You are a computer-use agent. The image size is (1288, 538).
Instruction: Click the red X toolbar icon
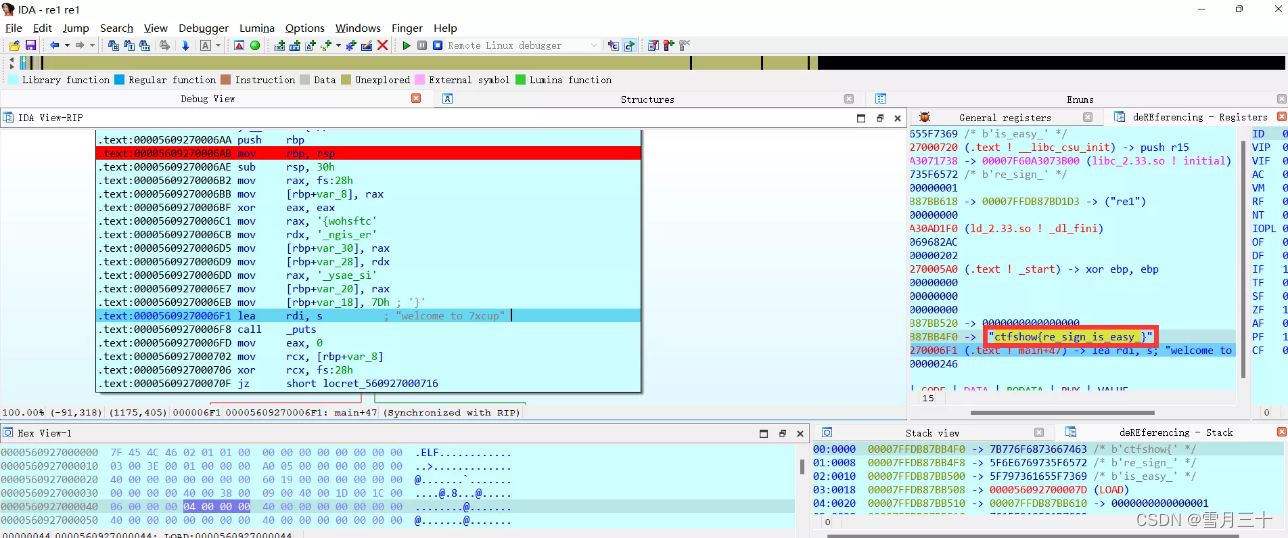[382, 46]
